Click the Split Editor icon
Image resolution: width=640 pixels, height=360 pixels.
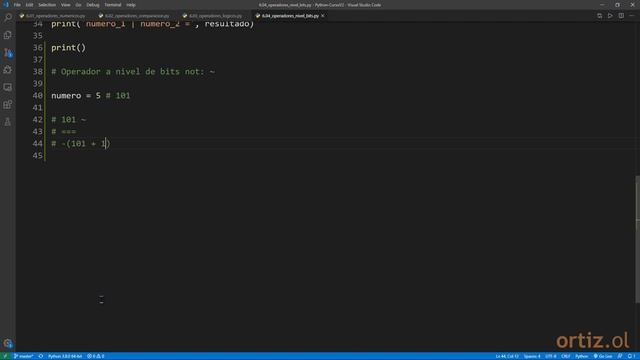[x=621, y=16]
